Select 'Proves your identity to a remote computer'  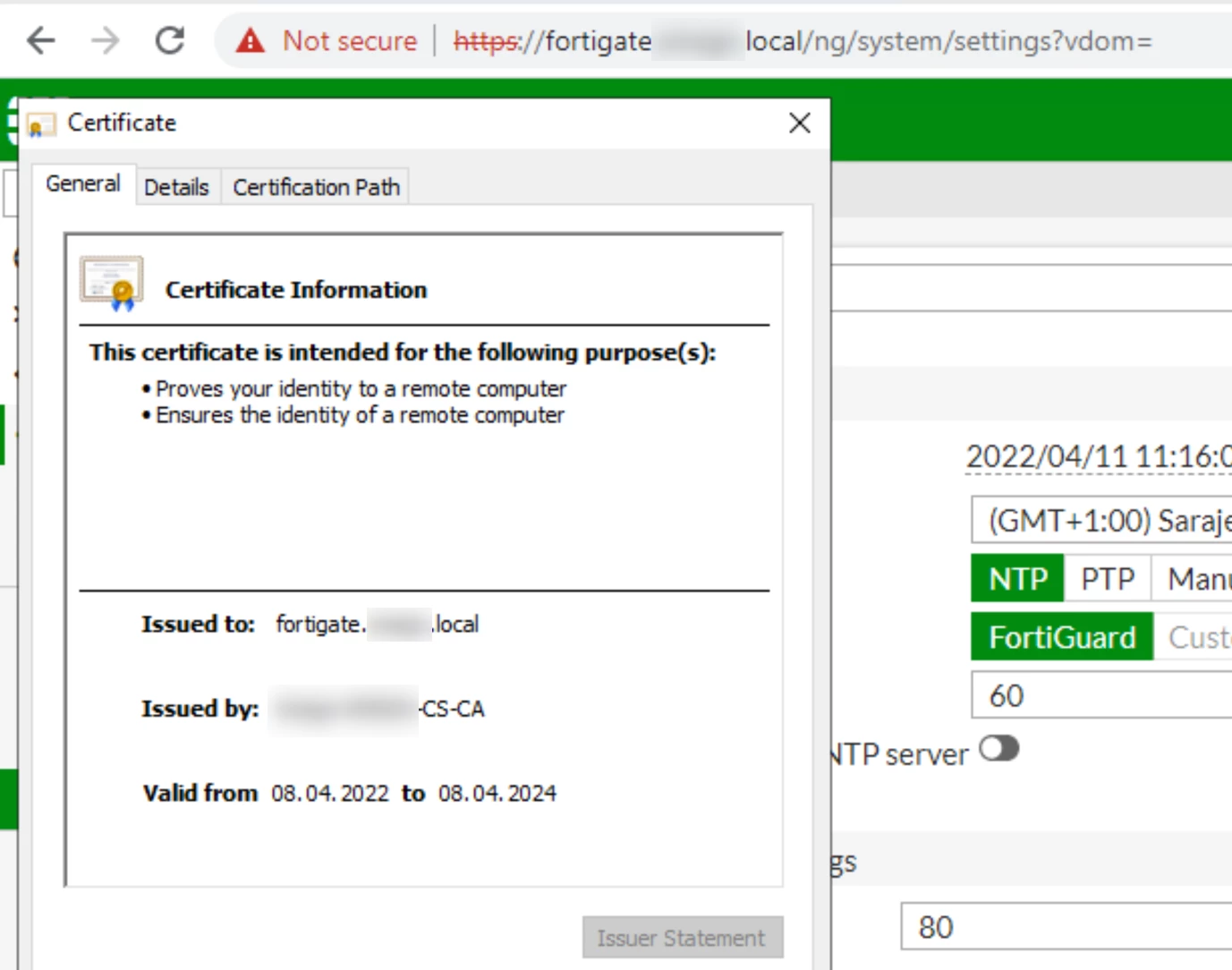(361, 388)
